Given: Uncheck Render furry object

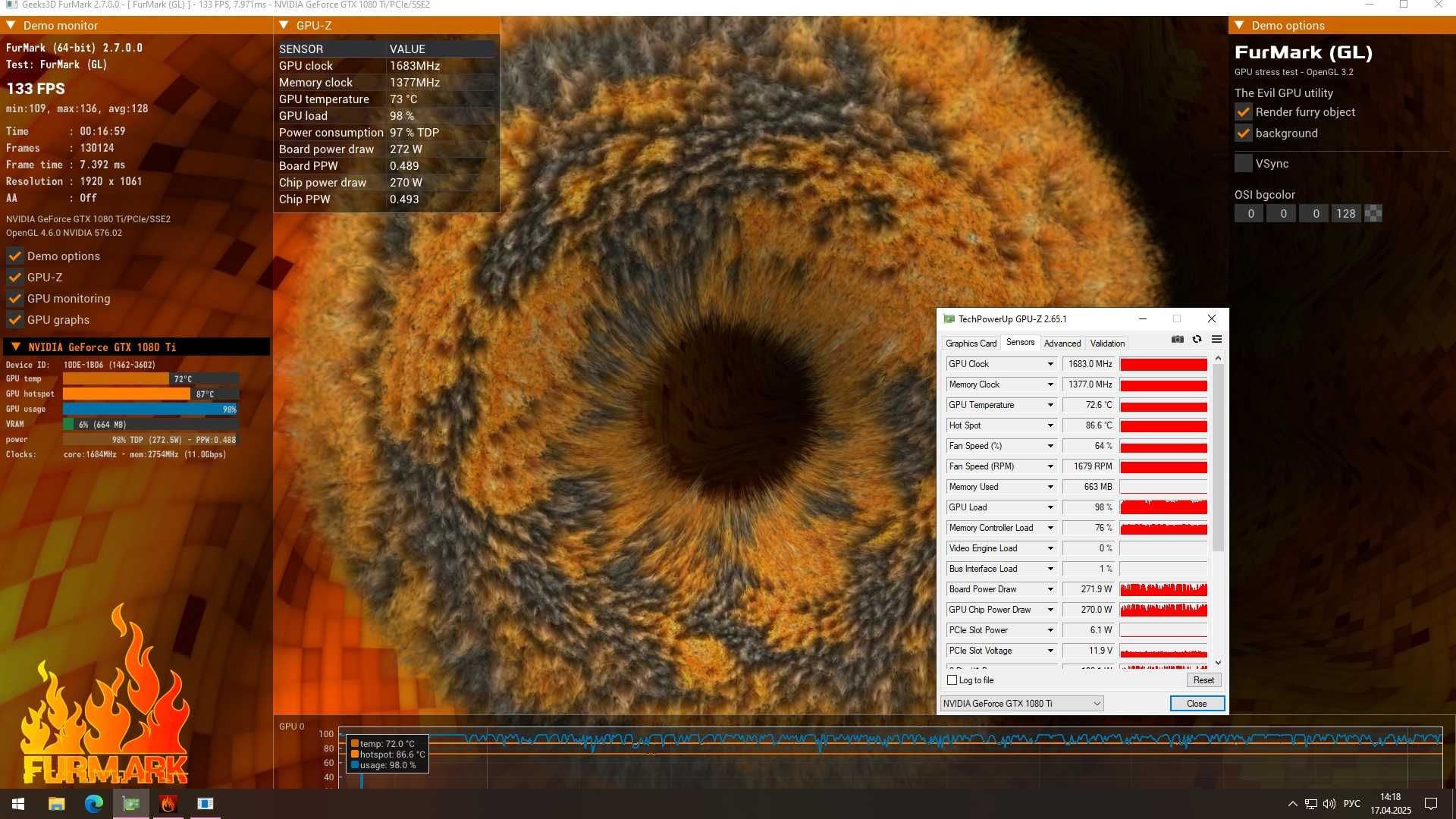Looking at the screenshot, I should [x=1243, y=112].
